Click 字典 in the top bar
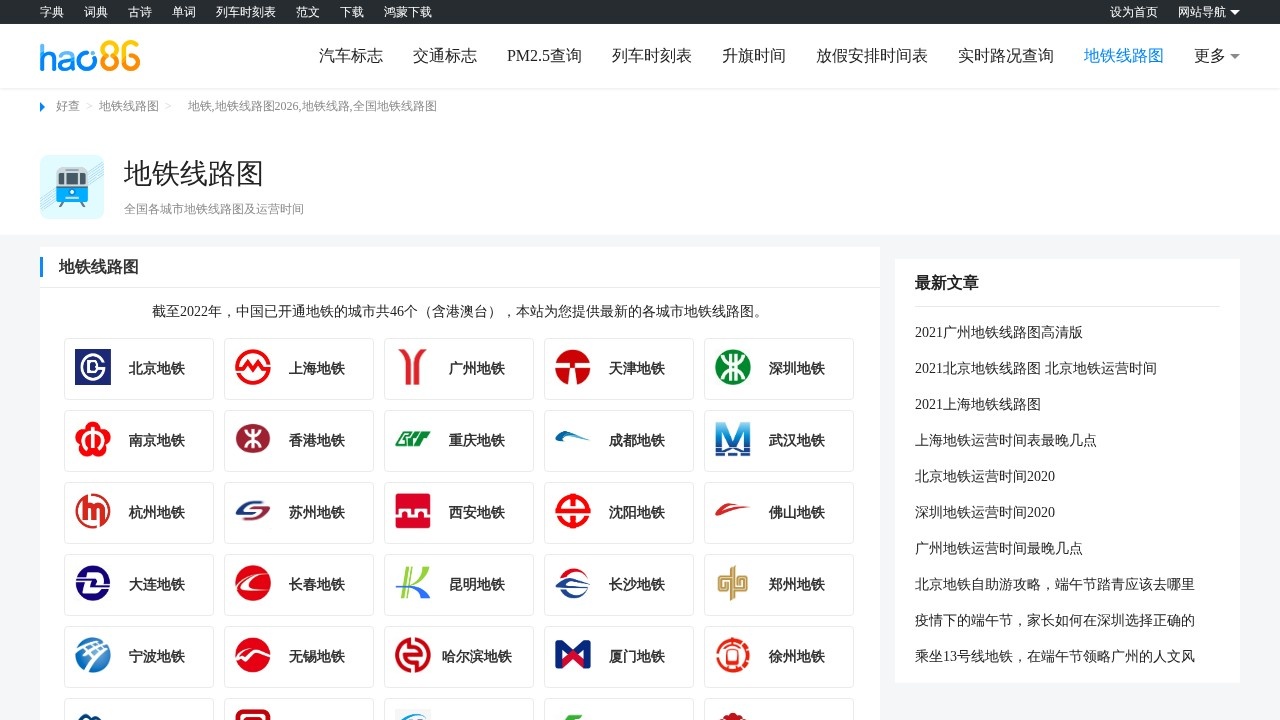The image size is (1280, 720). 52,12
